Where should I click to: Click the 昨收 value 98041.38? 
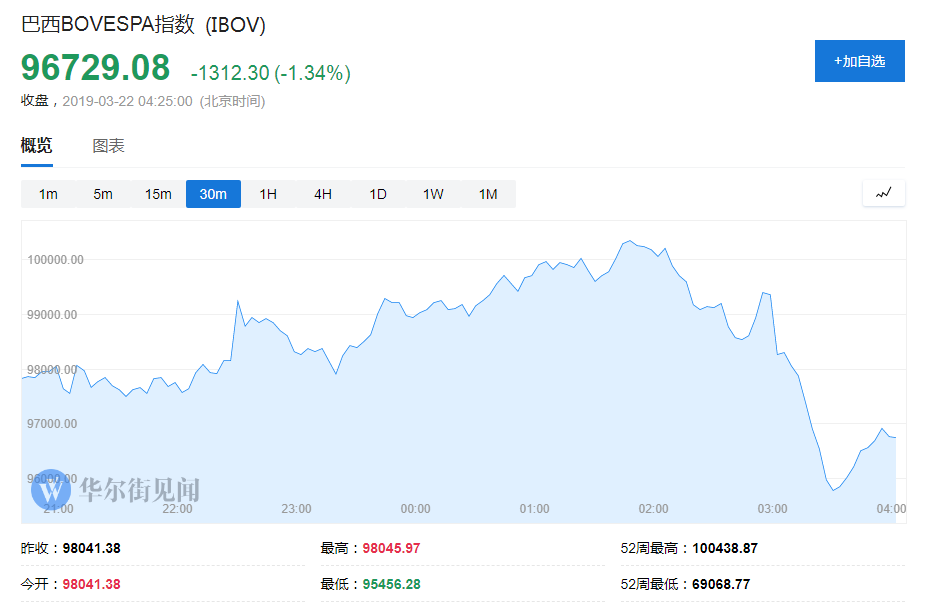point(92,549)
